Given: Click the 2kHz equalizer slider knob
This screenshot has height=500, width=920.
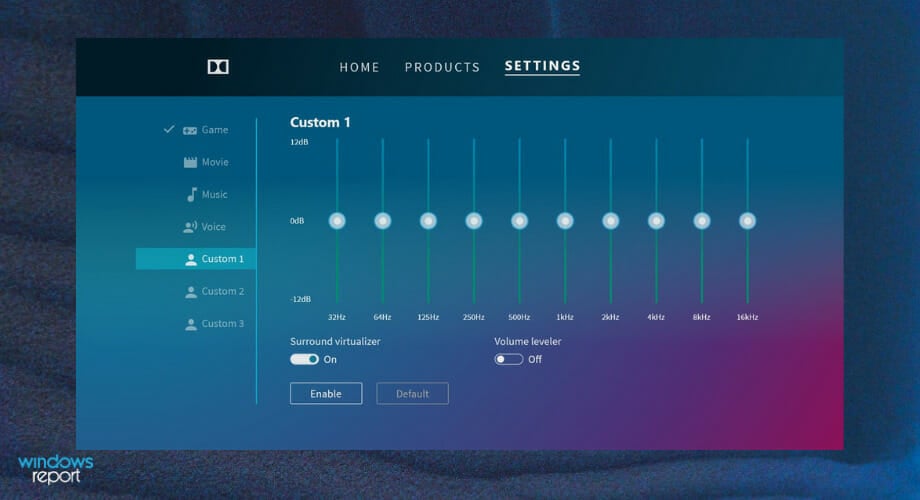Looking at the screenshot, I should click(611, 221).
